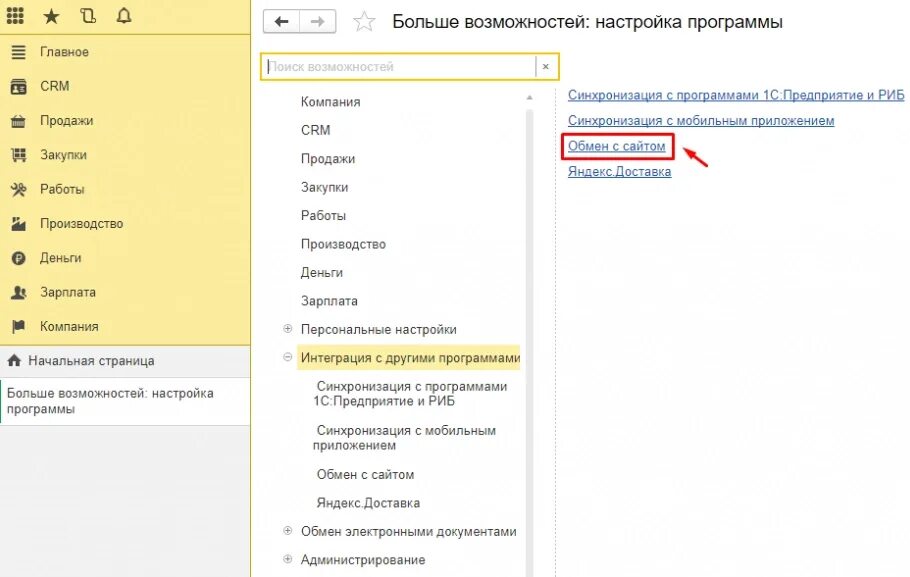Select Яндекс.Доставка in the tree
910x577 pixels.
coord(368,503)
